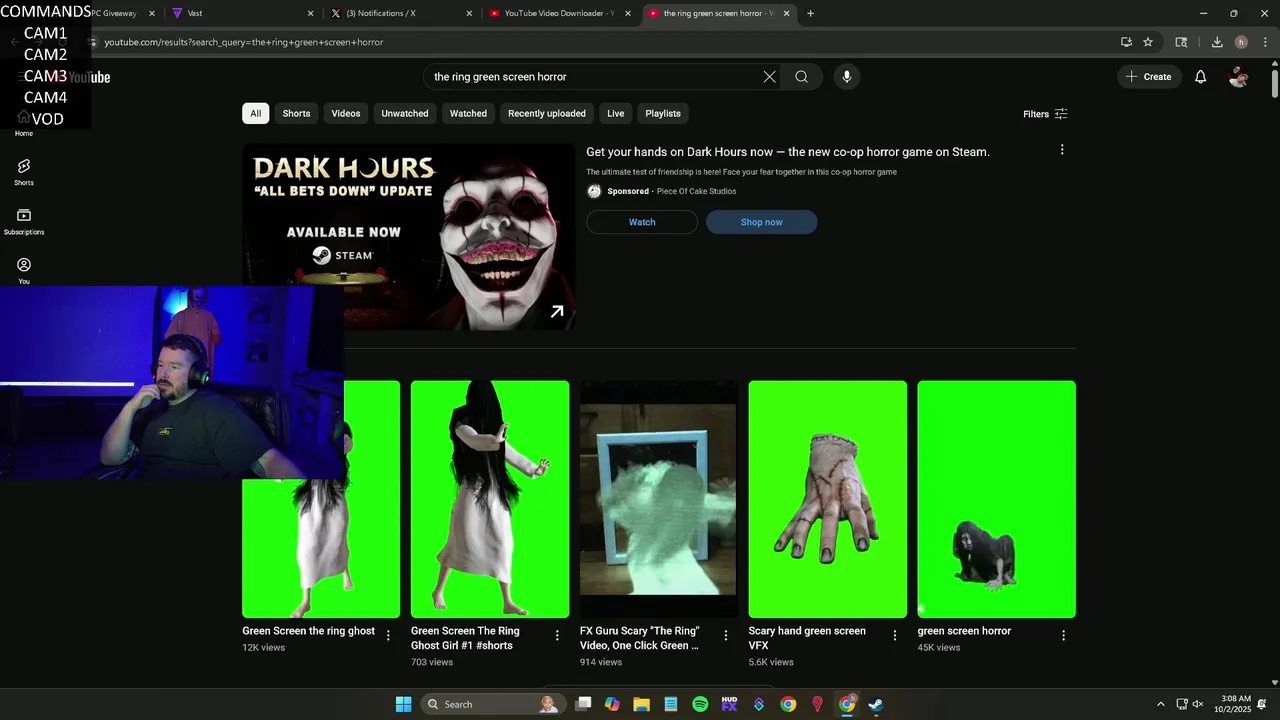Open options for Green Screen the ring ghost
Viewport: 1280px width, 720px height.
pyautogui.click(x=389, y=635)
